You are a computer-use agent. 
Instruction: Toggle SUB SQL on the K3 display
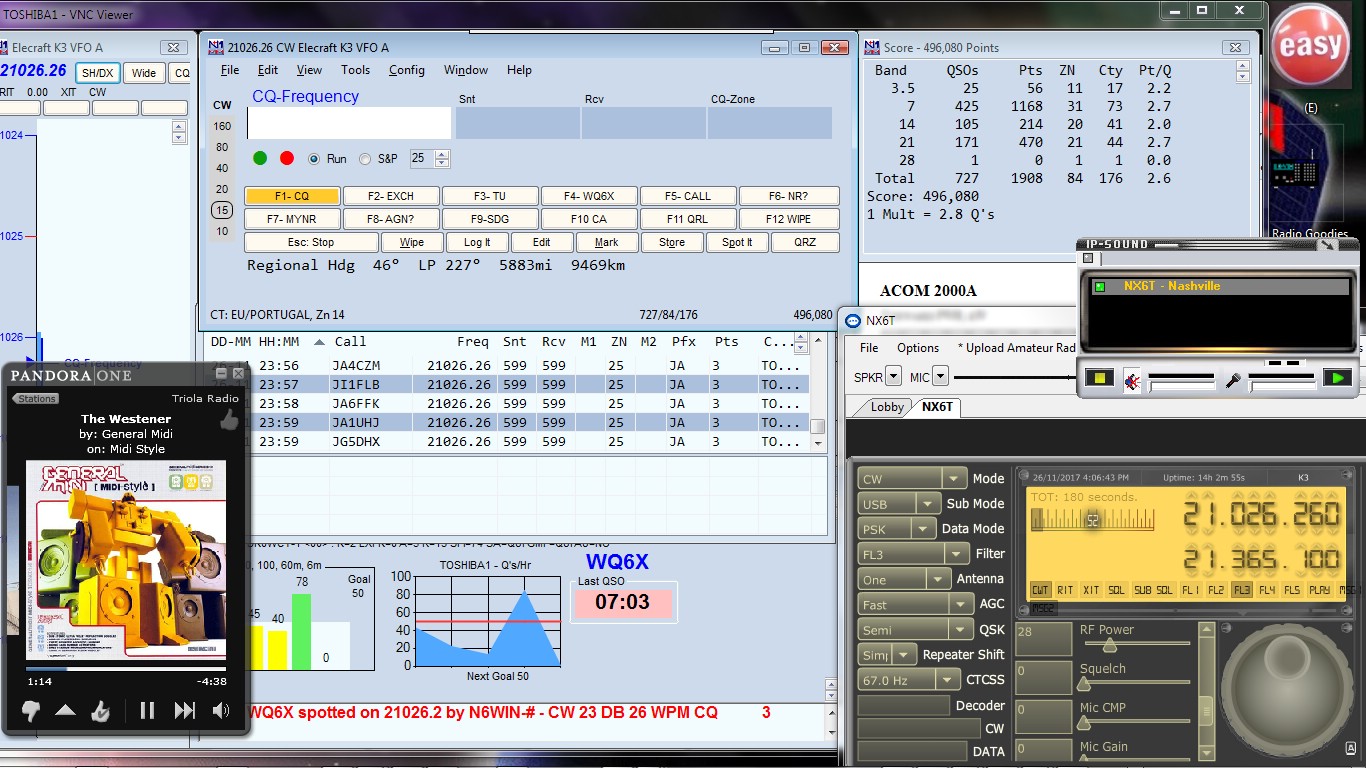pyautogui.click(x=1153, y=590)
